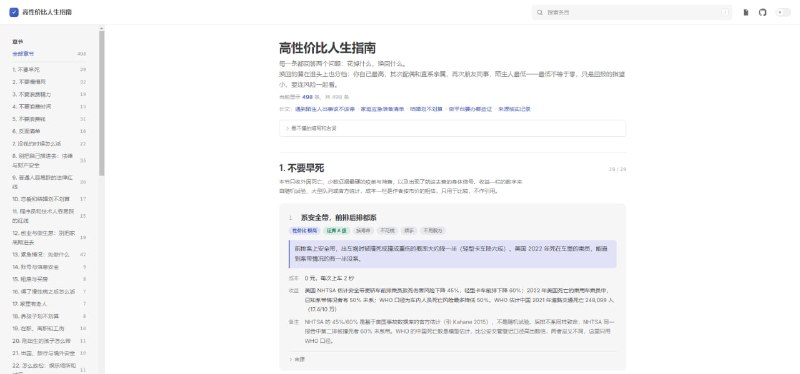This screenshot has height=374, width=800.
Task: Click the 系安全带，前排后排都系 card title
Action: point(339,217)
